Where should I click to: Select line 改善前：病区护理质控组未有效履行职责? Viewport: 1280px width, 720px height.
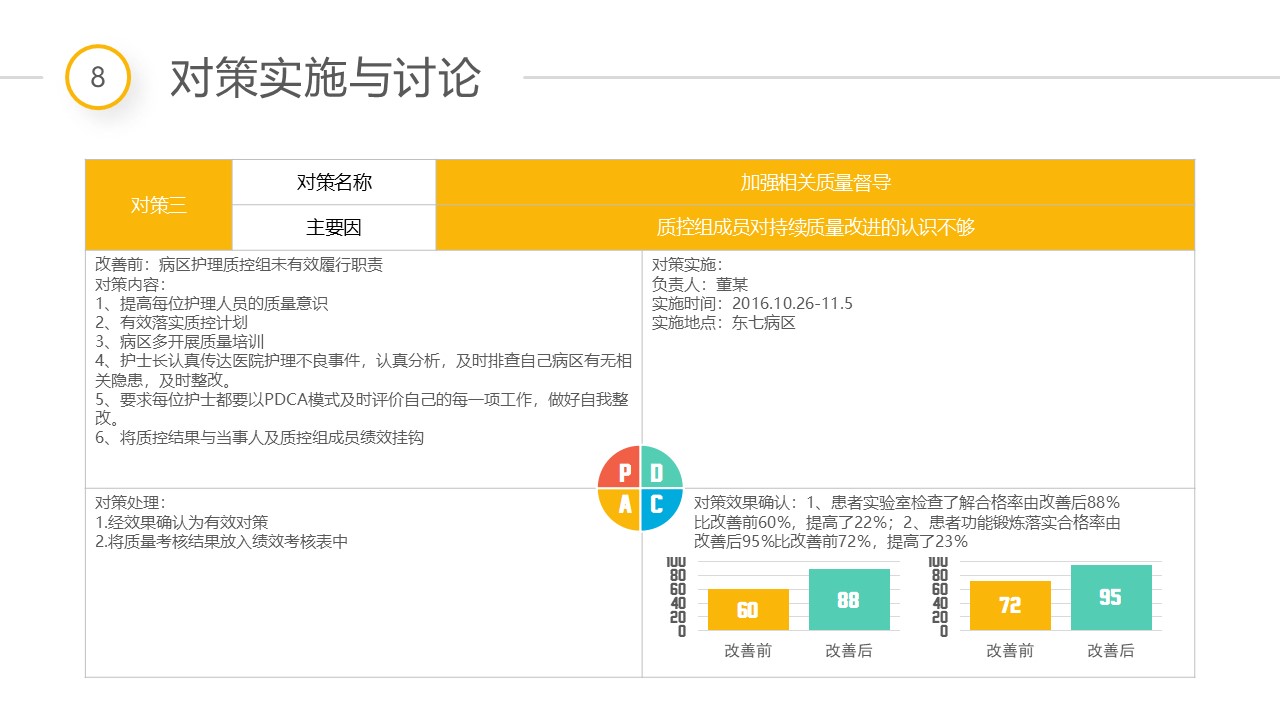[x=239, y=265]
